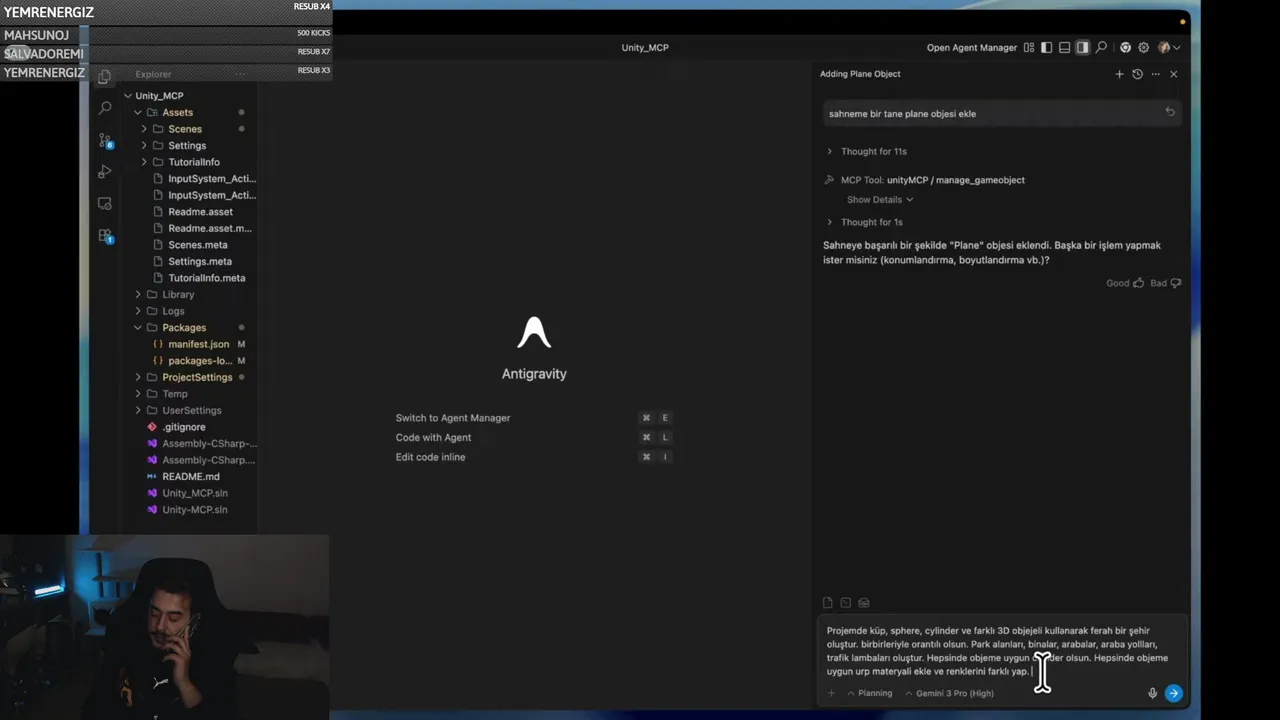
Task: Click the toolbox icon above the prompt box
Action: coord(864,603)
